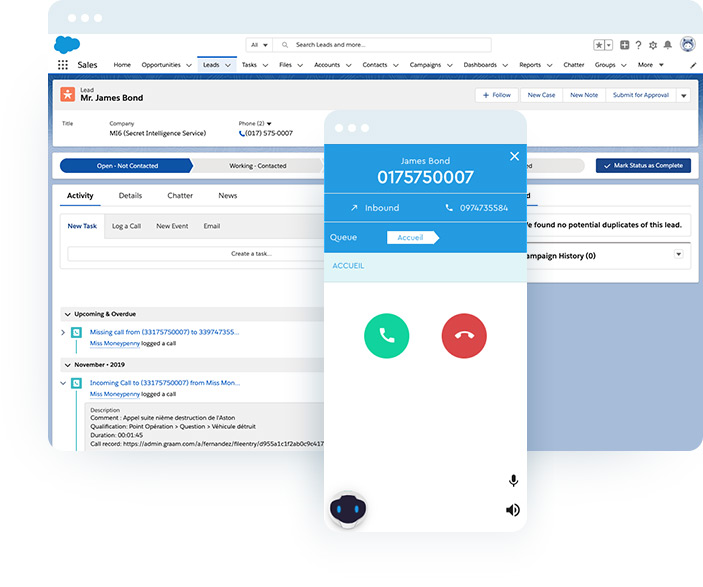
Task: Select the New Event tab
Action: click(172, 226)
